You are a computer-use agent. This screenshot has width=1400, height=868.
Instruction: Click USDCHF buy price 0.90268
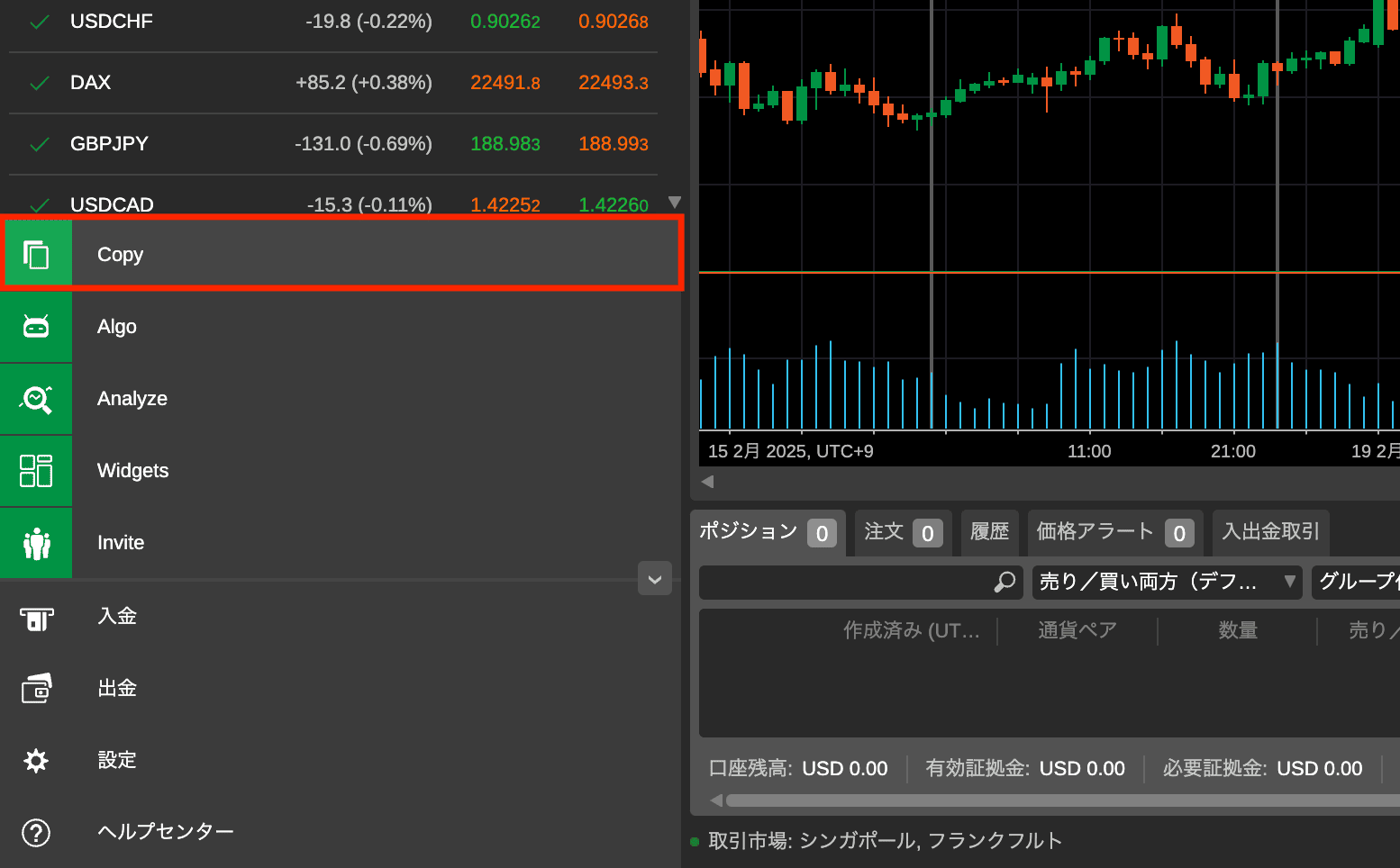(614, 22)
